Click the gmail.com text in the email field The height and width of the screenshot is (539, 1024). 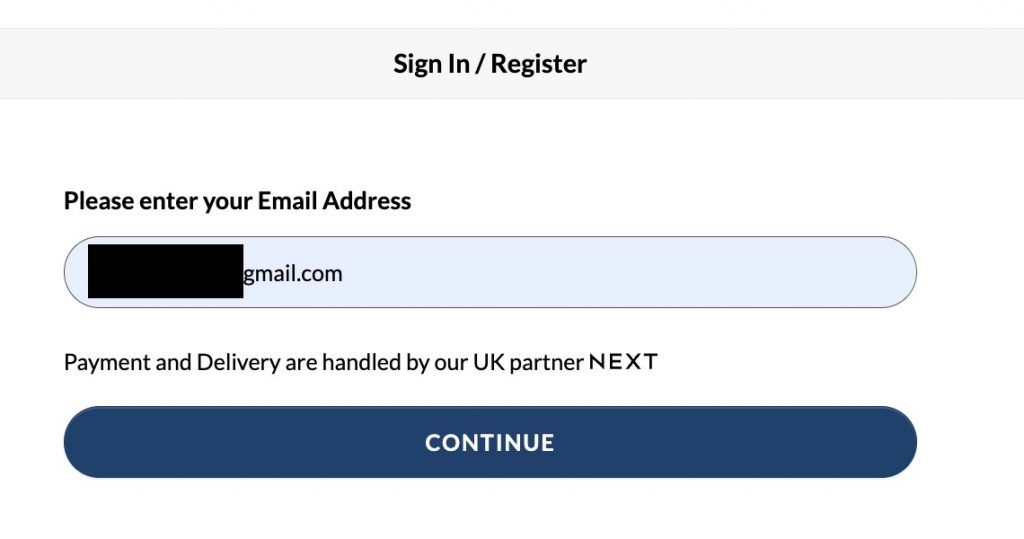(x=293, y=273)
